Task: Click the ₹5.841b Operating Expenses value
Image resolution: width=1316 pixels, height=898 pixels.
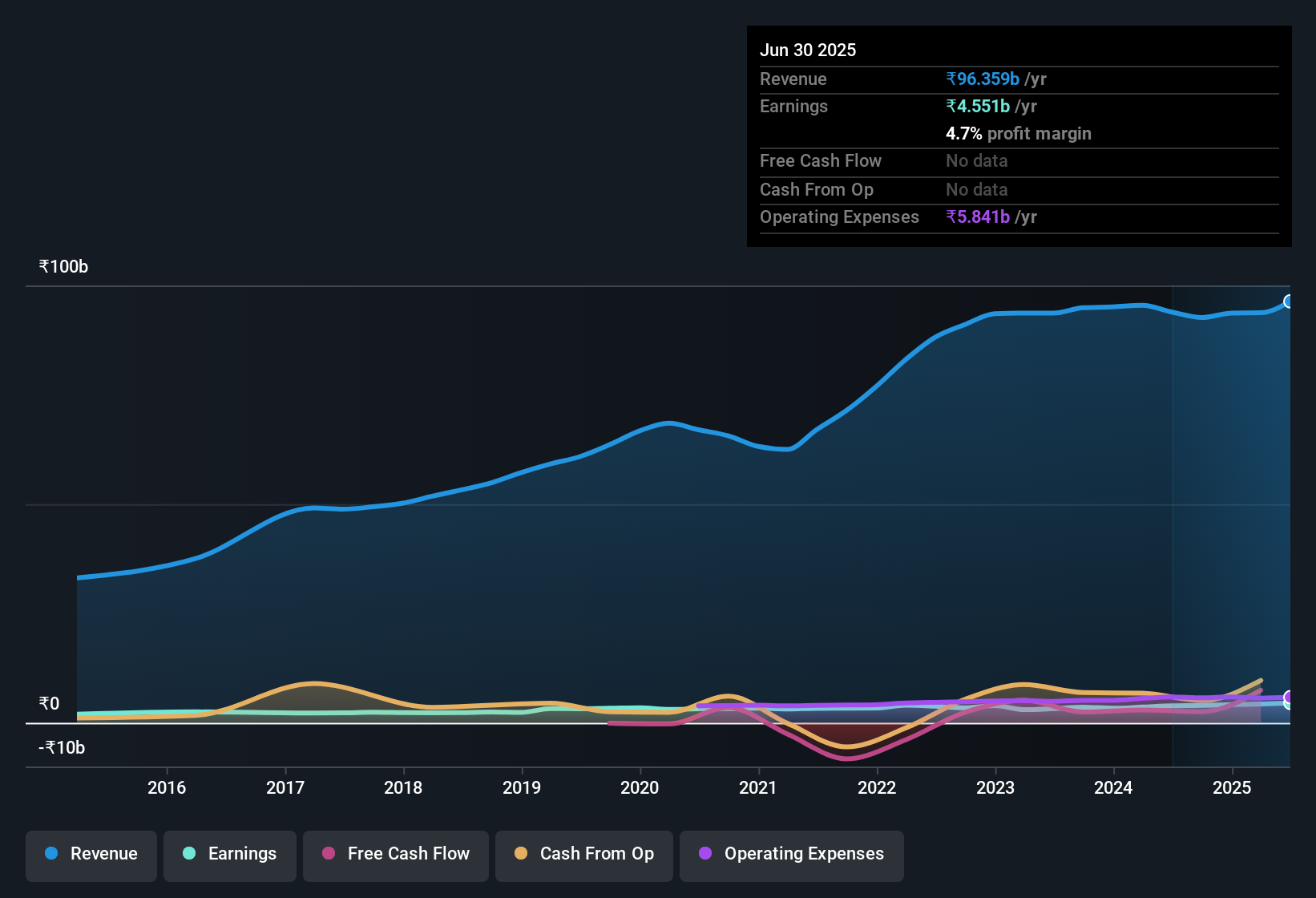Action: [x=978, y=216]
